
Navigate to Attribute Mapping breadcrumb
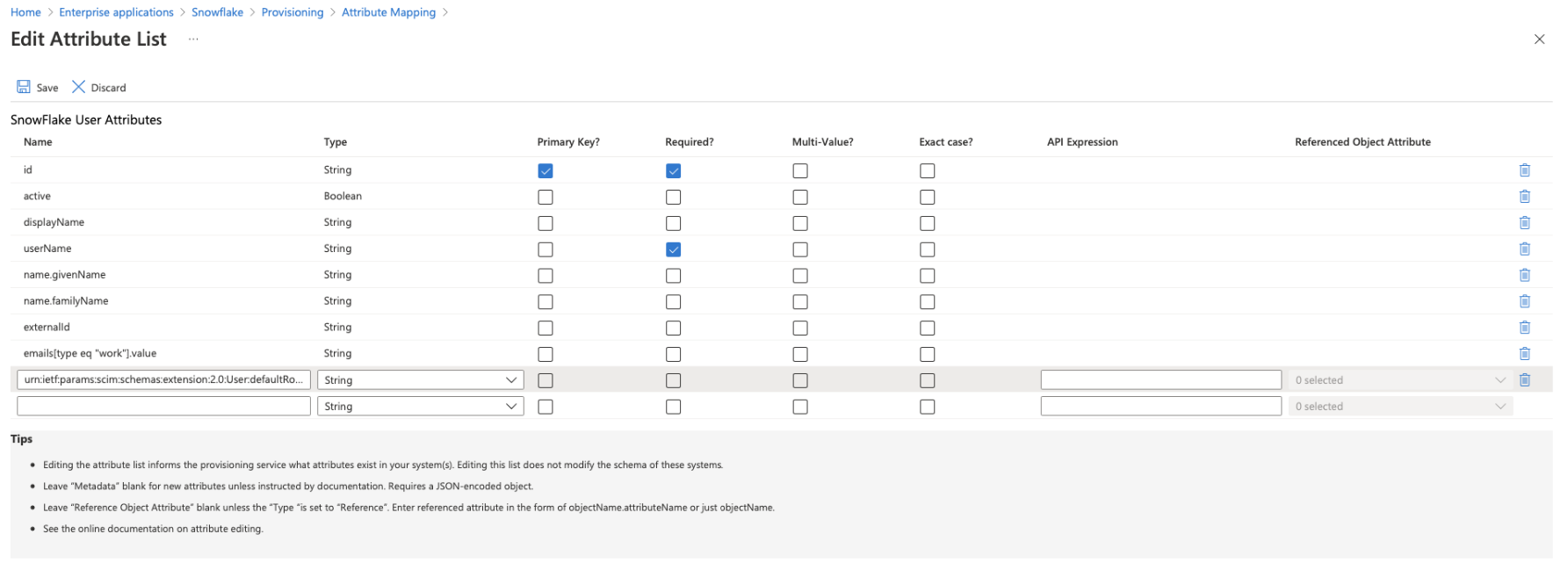(x=388, y=12)
